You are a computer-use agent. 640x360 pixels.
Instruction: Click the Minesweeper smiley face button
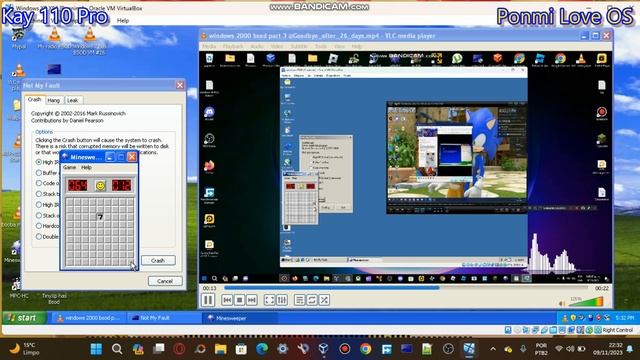point(100,186)
